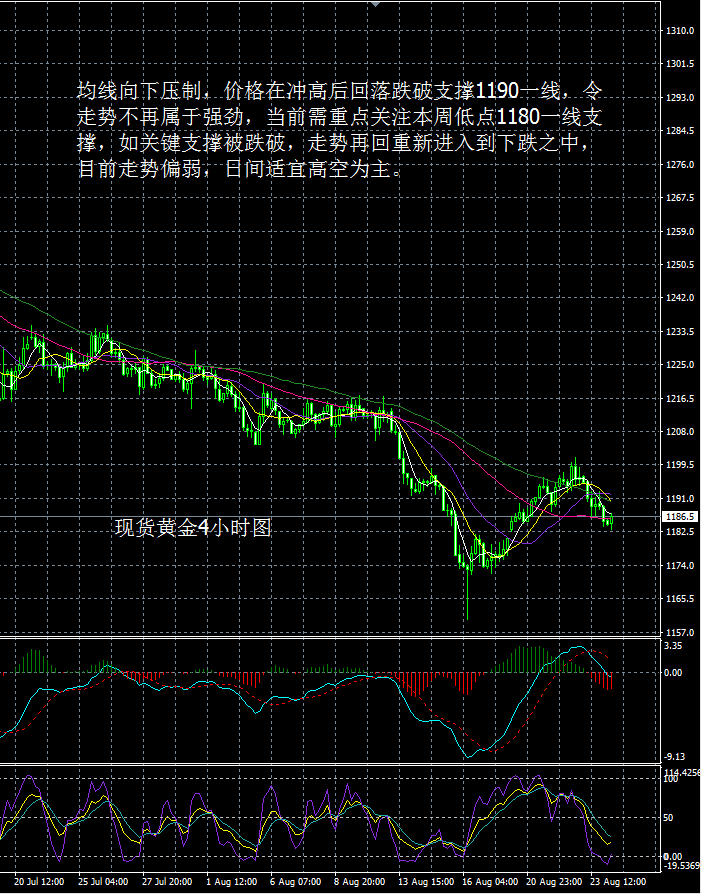702x895 pixels.
Task: Click the analysis text line starting 撑，如关键支撑
Action: 334,143
